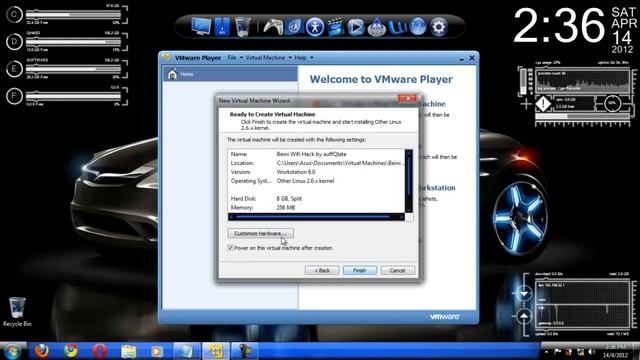Launch Opera from the taskbar
Image resolution: width=640 pixels, height=360 pixels.
(x=100, y=351)
